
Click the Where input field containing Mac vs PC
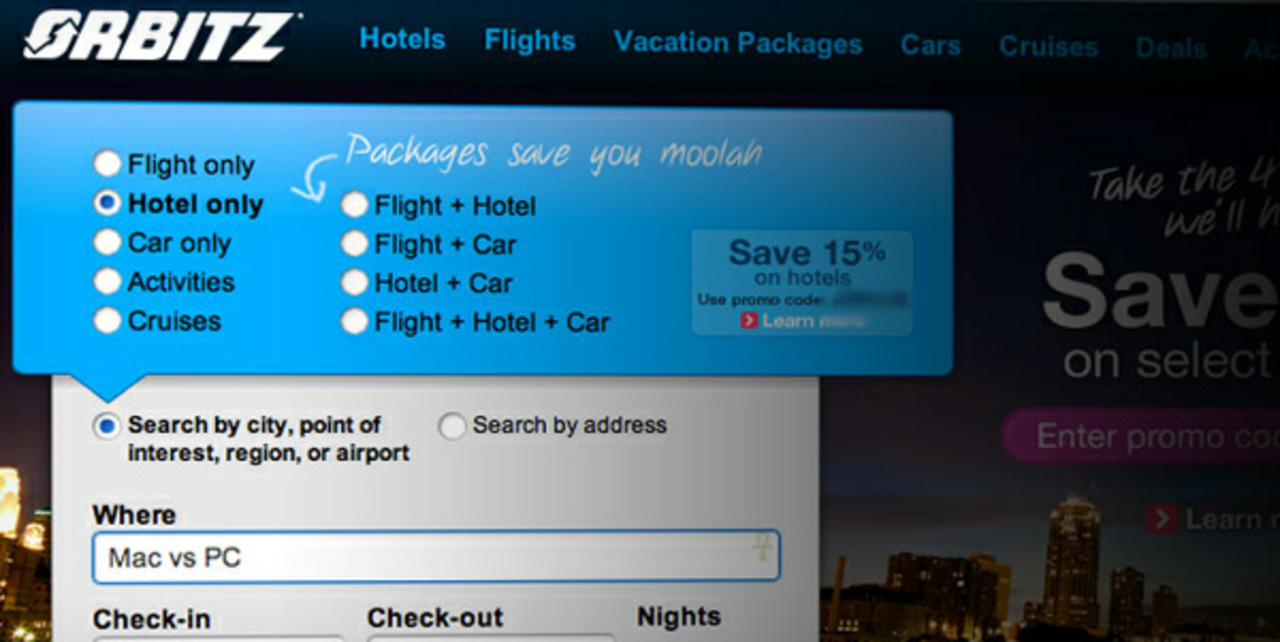coord(436,557)
